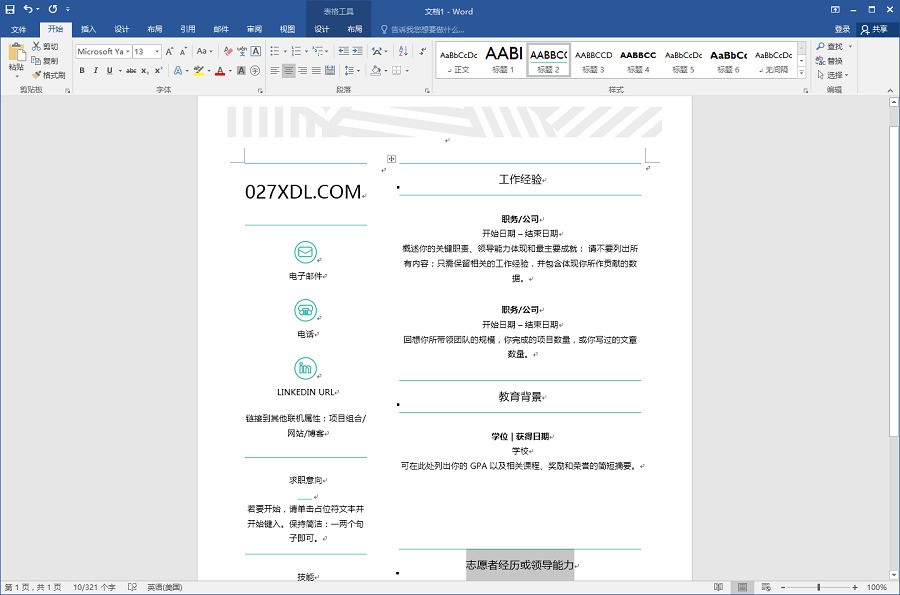The image size is (900, 595).
Task: Expand the bullet list options
Action: pyautogui.click(x=285, y=51)
